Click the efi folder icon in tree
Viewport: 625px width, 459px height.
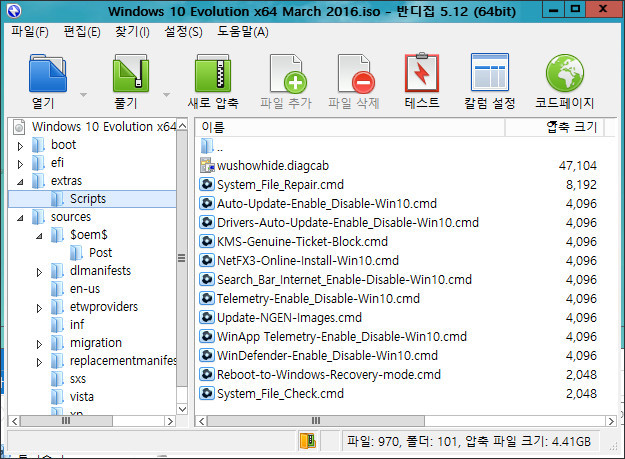click(x=38, y=163)
